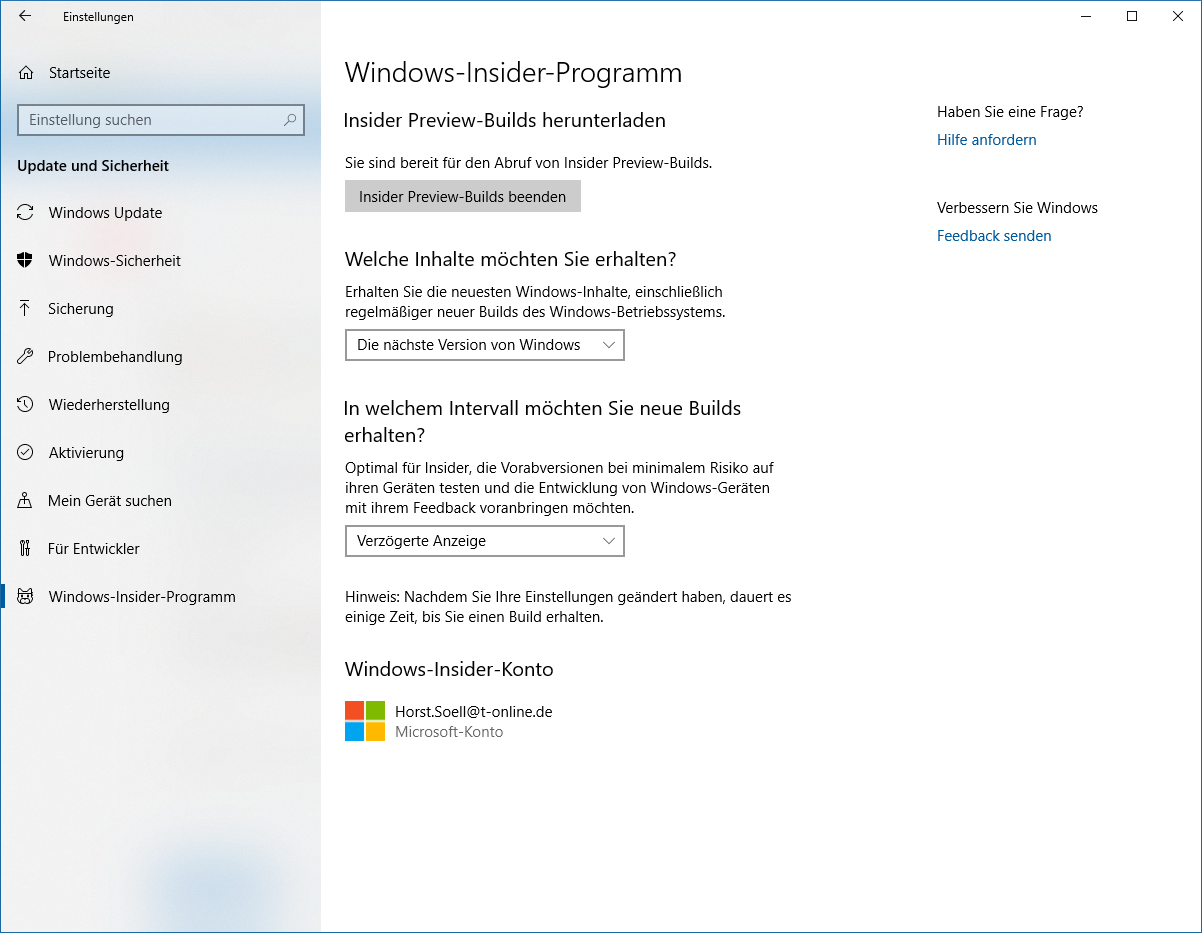The image size is (1202, 933).
Task: Open the 'Verzögerte Anzeige' interval dropdown
Action: tap(485, 541)
